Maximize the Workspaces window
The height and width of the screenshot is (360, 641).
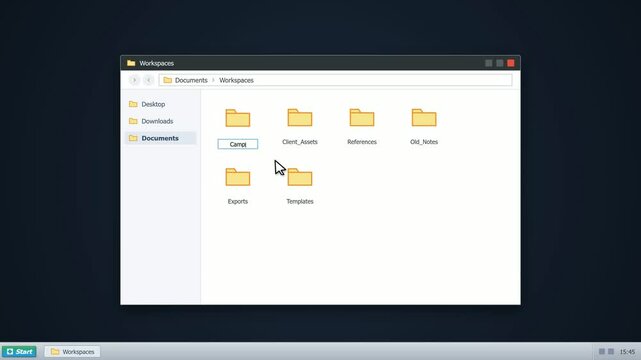pos(500,63)
